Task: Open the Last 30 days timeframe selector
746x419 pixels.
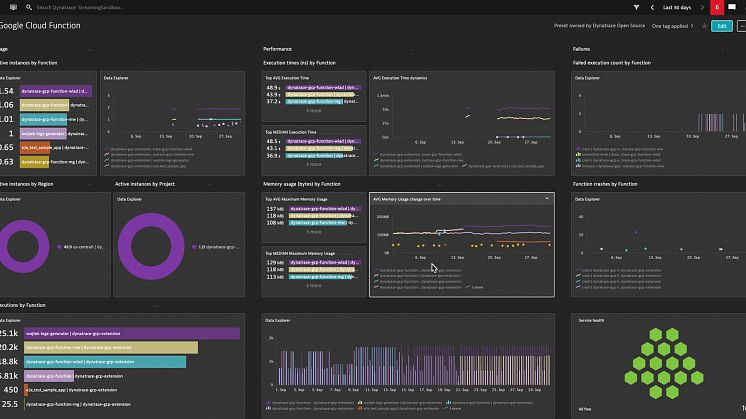Action: pyautogui.click(x=677, y=7)
